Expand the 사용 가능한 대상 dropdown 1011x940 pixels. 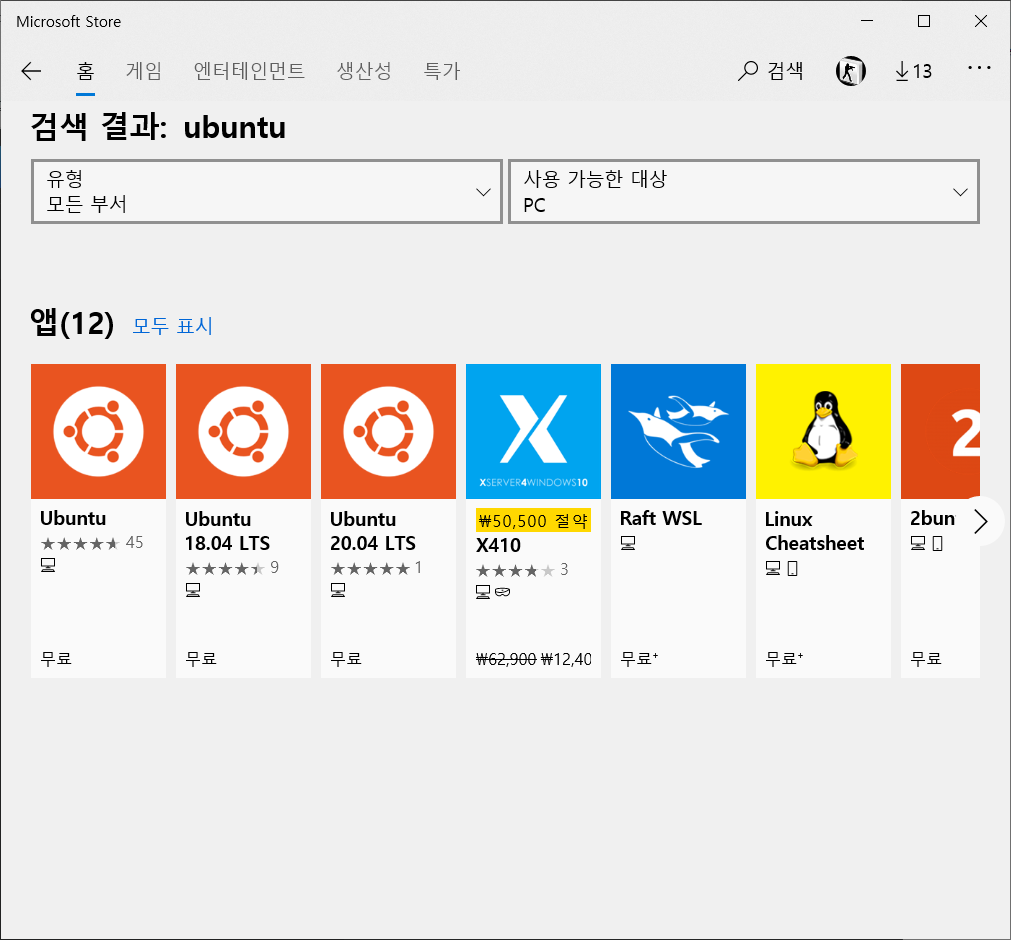pos(743,191)
